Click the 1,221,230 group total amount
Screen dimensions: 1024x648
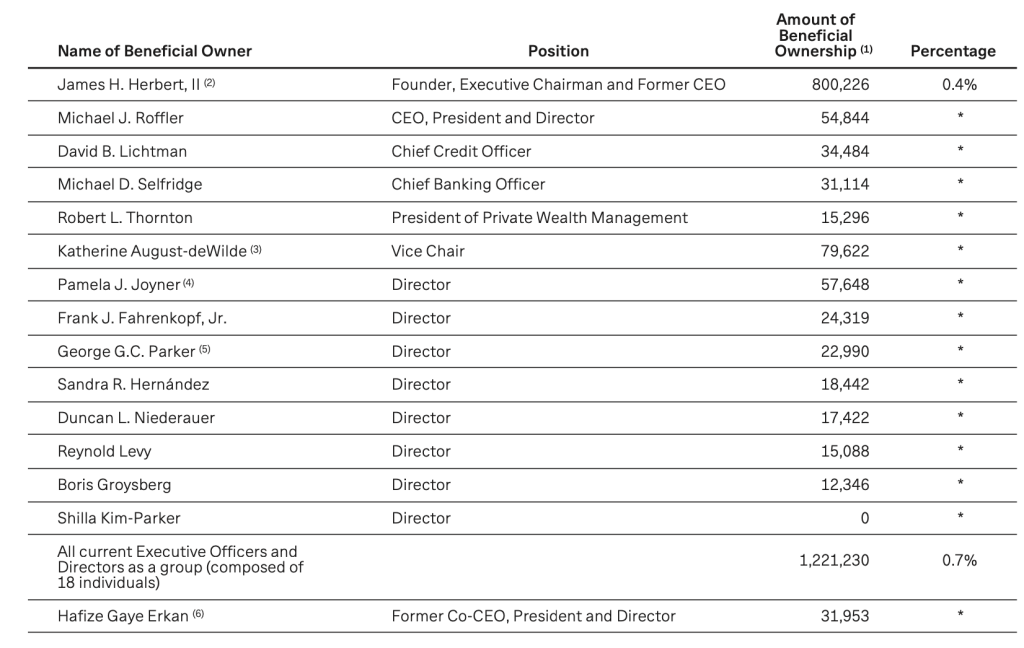[834, 561]
